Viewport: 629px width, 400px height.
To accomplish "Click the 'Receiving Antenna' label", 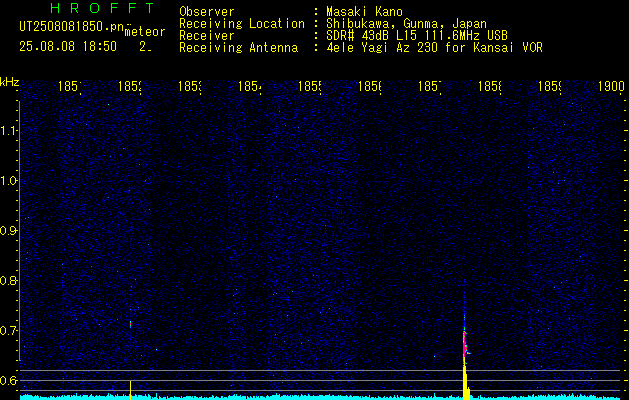I will pyautogui.click(x=238, y=48).
